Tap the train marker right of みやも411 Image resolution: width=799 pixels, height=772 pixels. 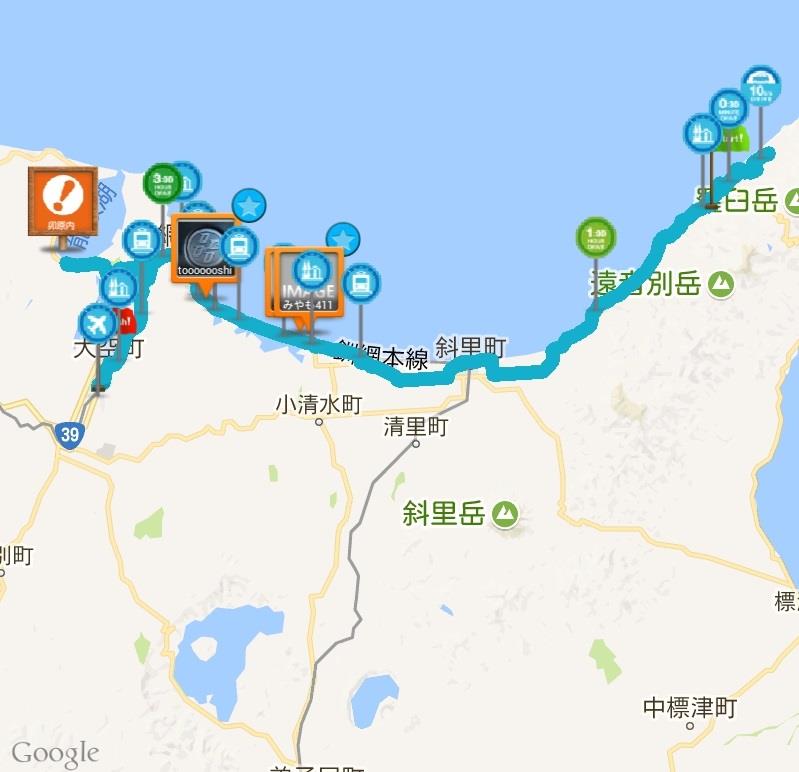(x=361, y=282)
